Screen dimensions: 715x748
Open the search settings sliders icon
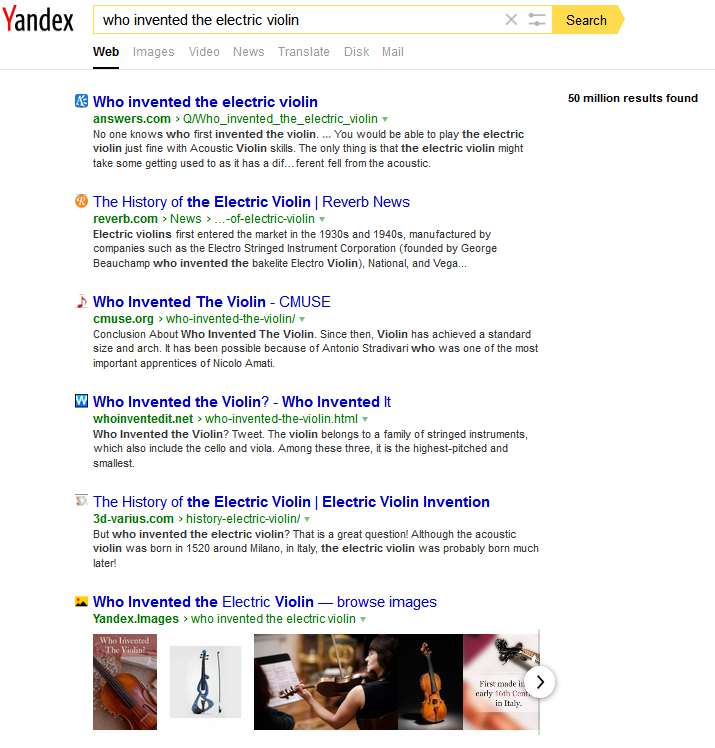point(537,20)
